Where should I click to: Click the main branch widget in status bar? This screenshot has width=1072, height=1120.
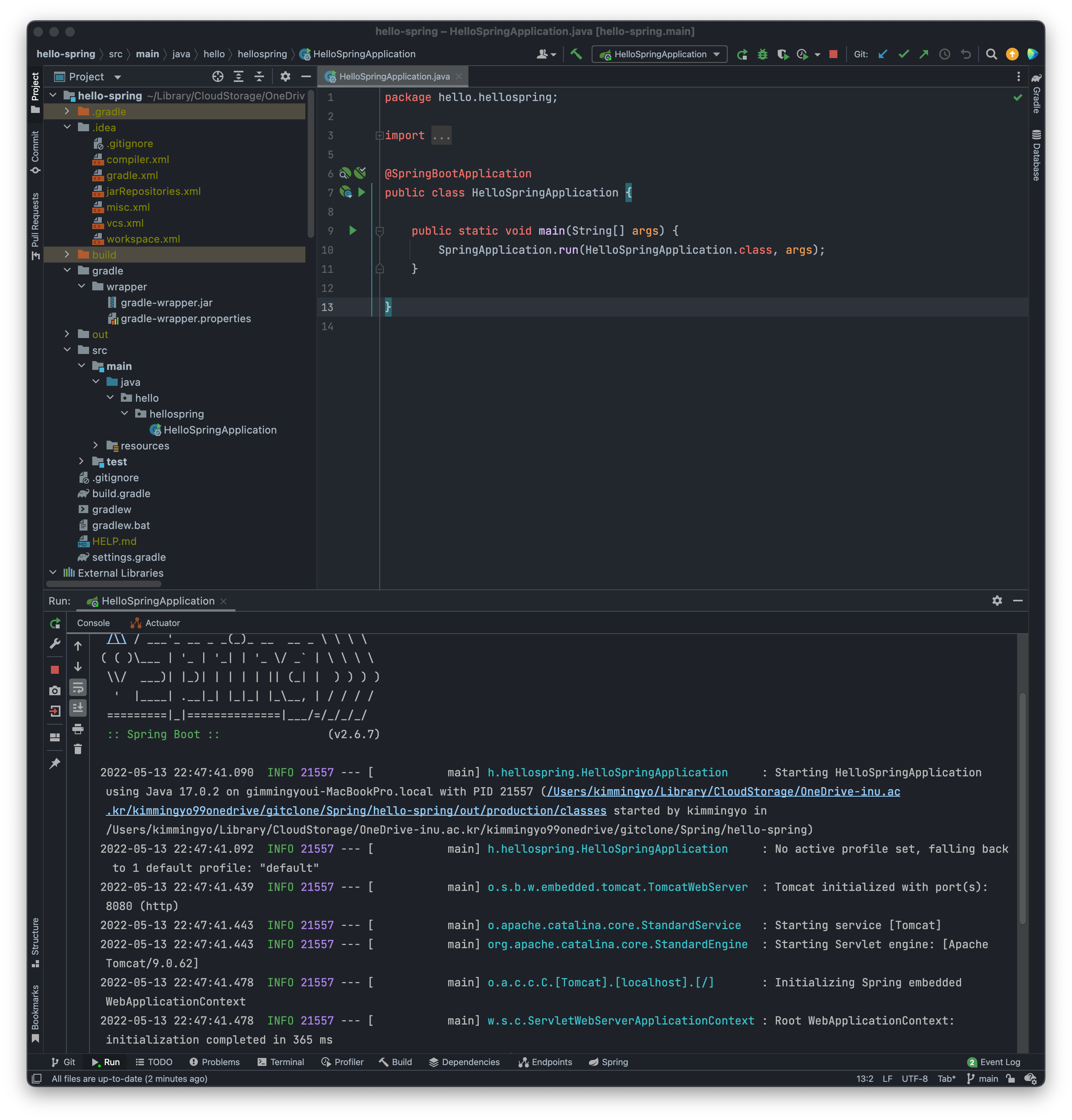(x=982, y=1078)
